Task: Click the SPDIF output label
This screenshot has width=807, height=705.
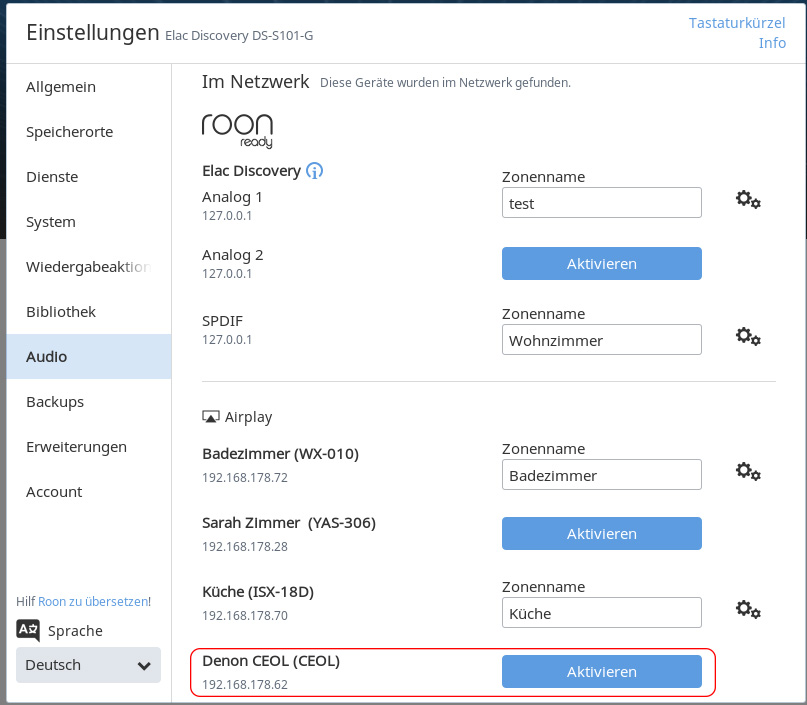Action: pyautogui.click(x=222, y=321)
